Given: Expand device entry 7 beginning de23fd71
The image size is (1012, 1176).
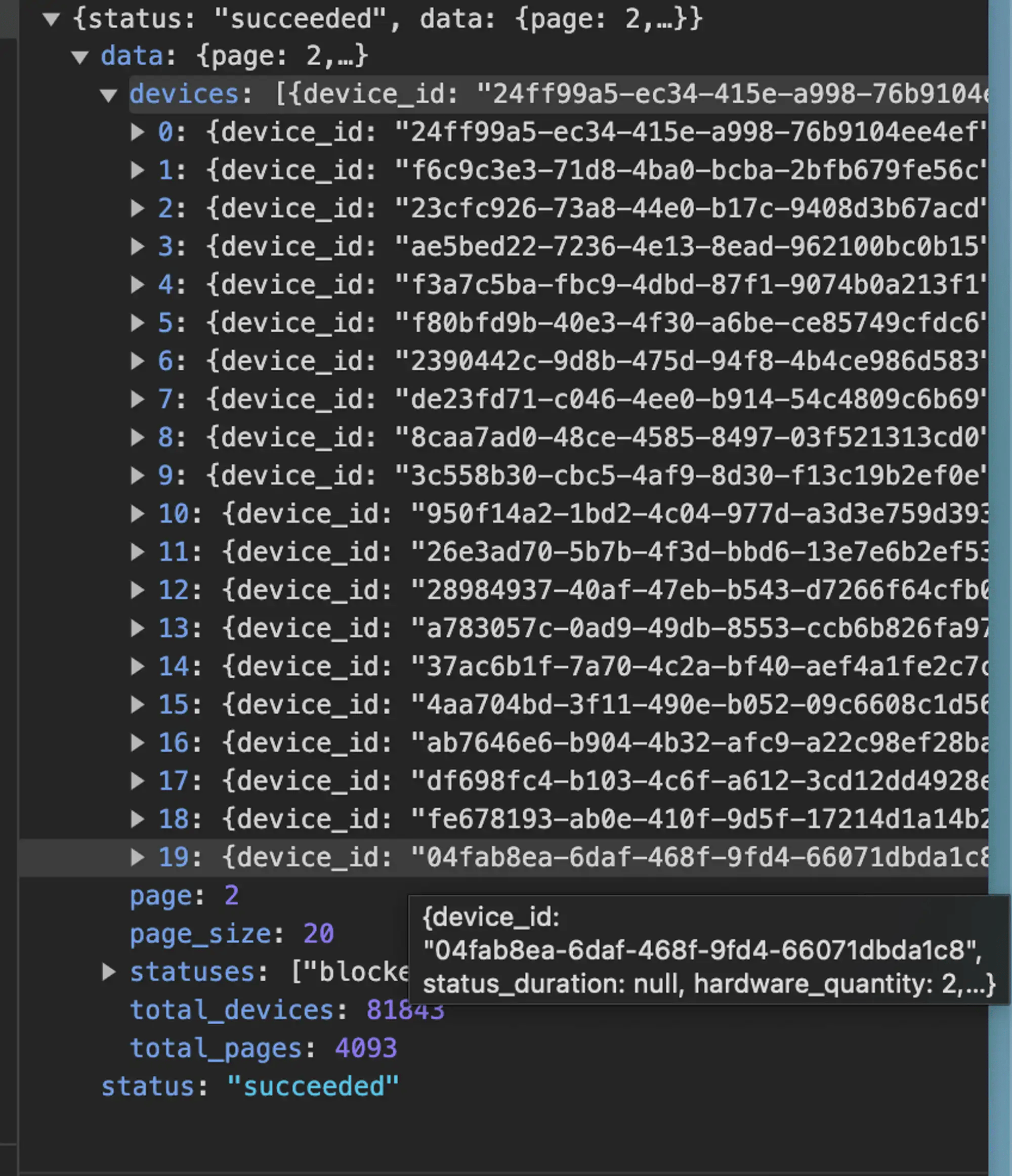Looking at the screenshot, I should [x=138, y=400].
